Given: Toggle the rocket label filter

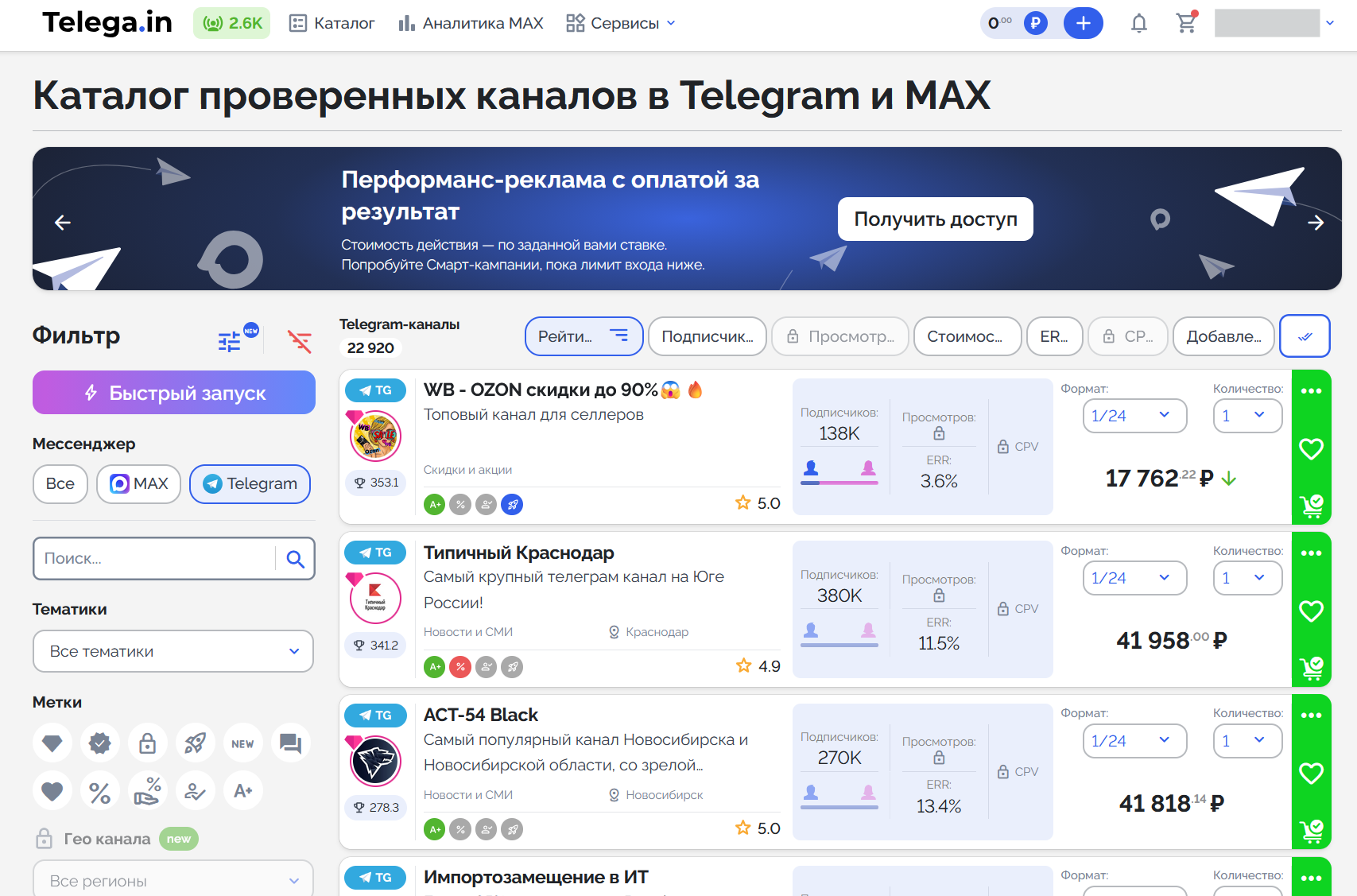Looking at the screenshot, I should tap(196, 743).
